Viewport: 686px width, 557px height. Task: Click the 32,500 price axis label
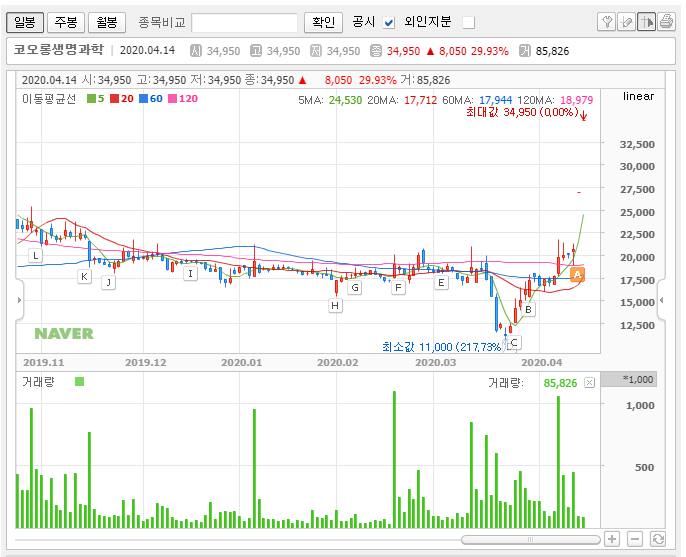pos(637,144)
